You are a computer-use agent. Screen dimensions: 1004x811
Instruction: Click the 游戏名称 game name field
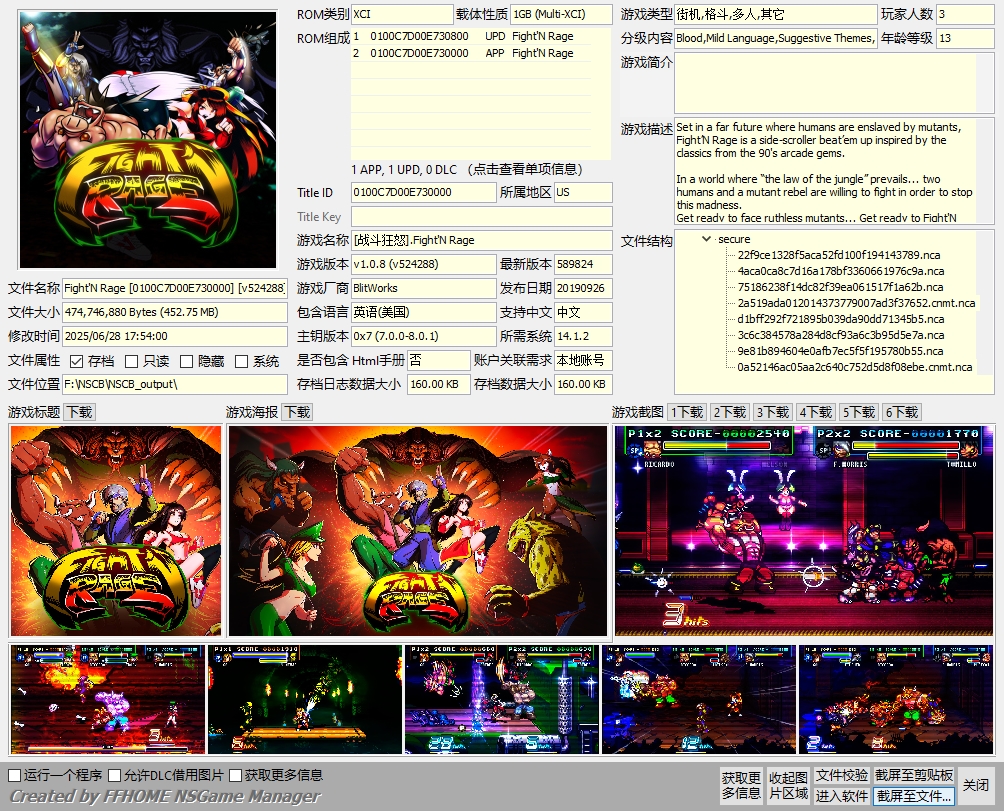(x=482, y=241)
